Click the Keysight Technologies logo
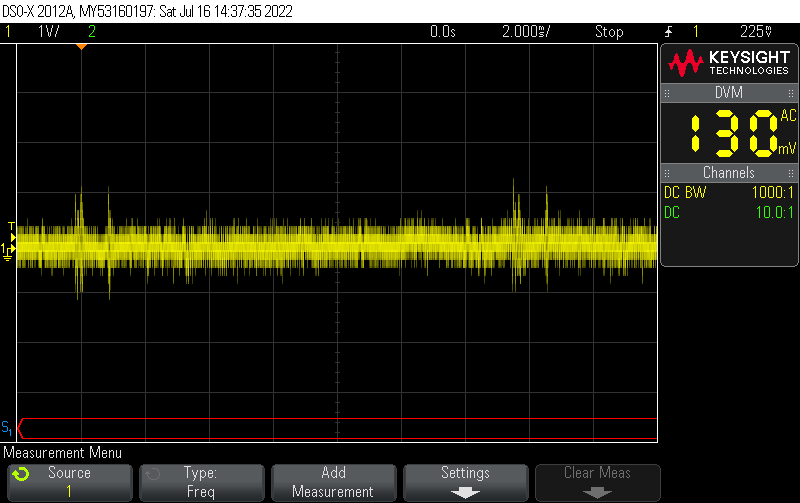This screenshot has width=800, height=503. (729, 63)
